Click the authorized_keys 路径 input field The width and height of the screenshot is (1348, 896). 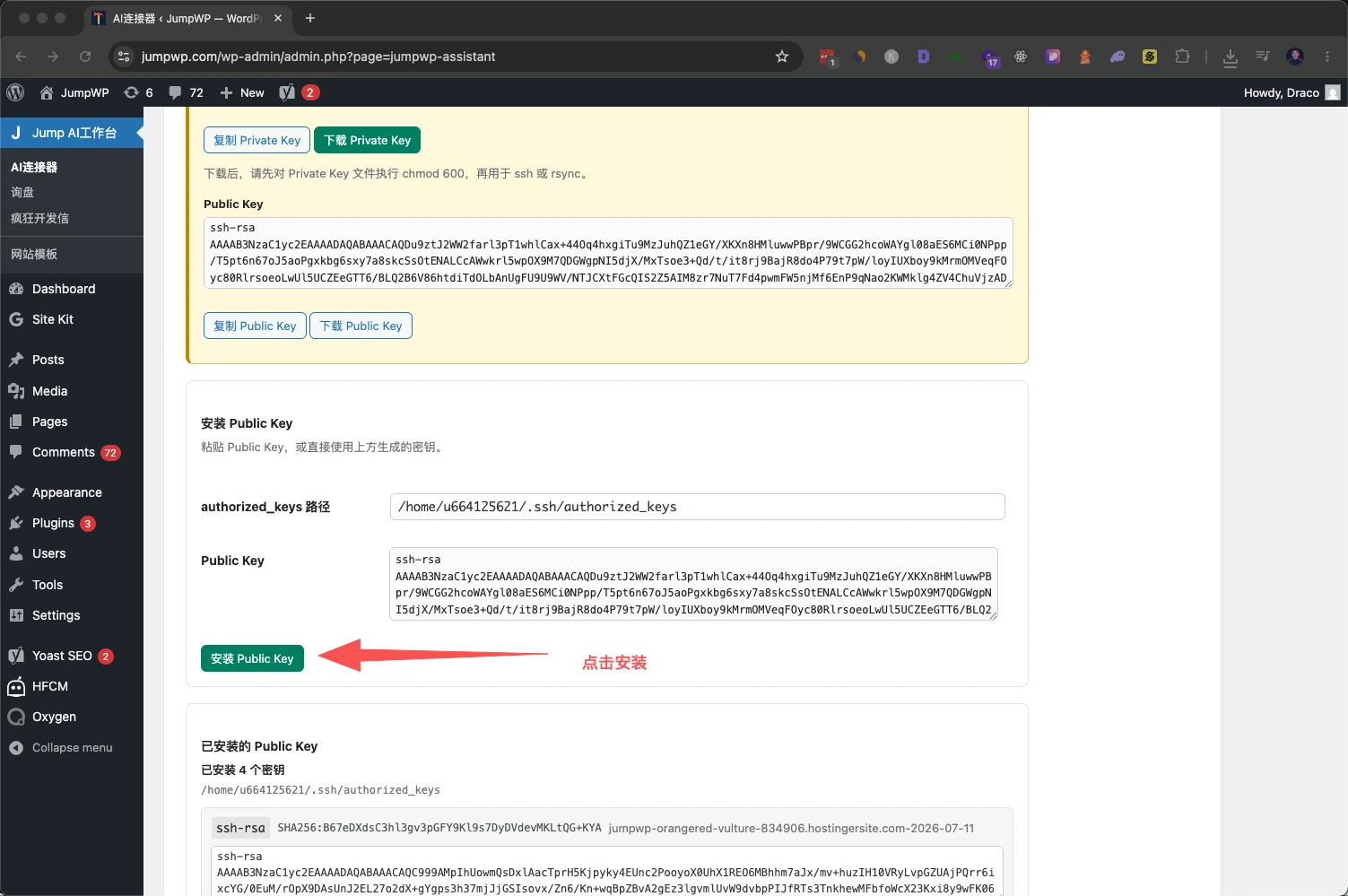click(x=698, y=507)
